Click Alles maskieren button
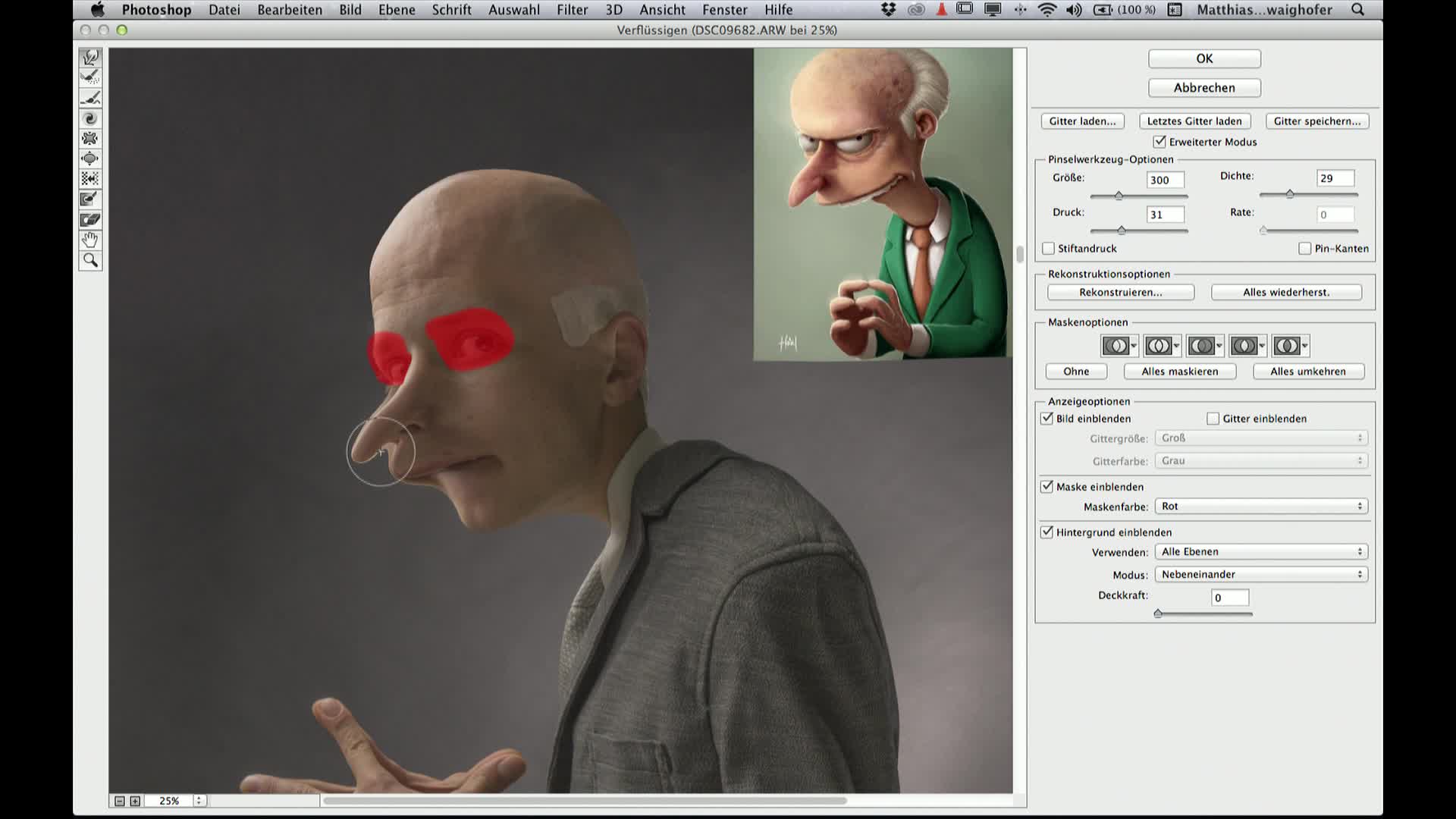This screenshot has width=1456, height=819. point(1180,371)
